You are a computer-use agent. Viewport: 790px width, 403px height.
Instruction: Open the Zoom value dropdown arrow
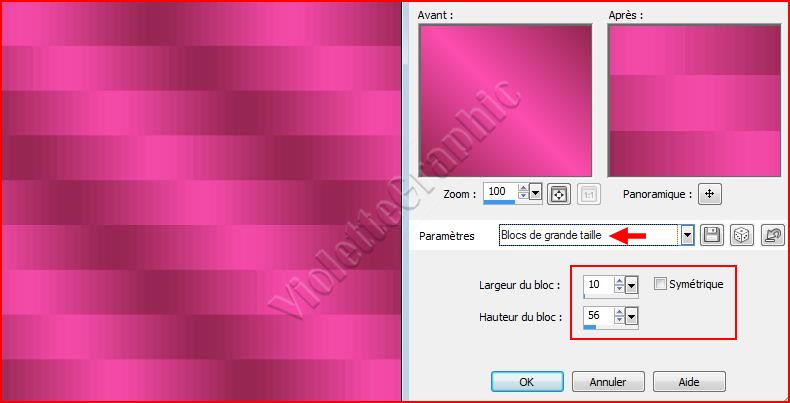point(536,192)
